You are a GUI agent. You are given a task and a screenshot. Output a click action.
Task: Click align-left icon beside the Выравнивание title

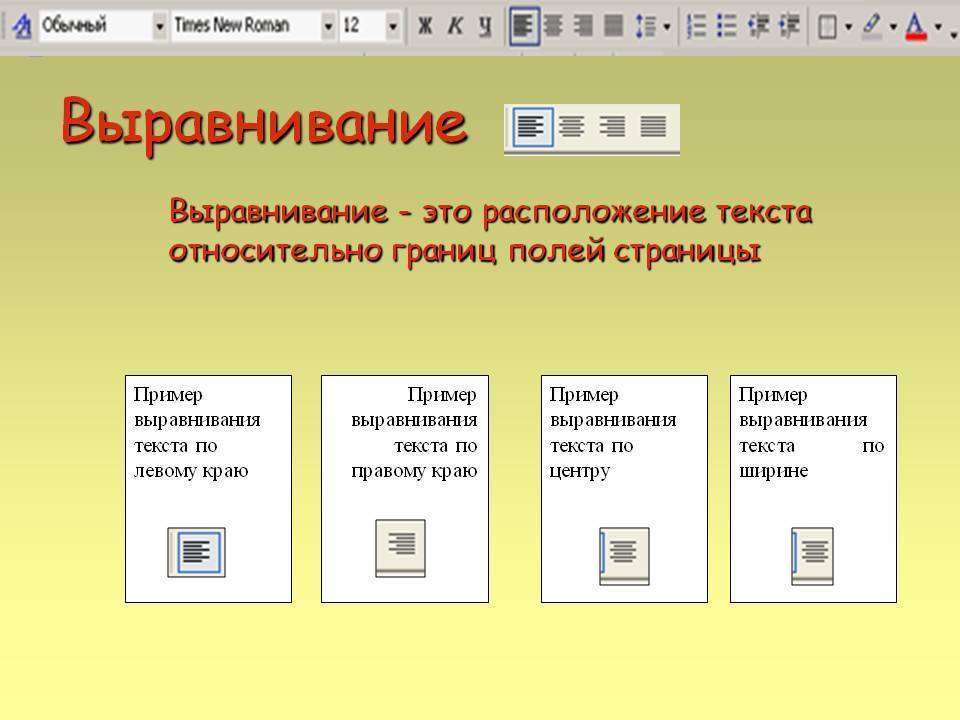pos(532,127)
